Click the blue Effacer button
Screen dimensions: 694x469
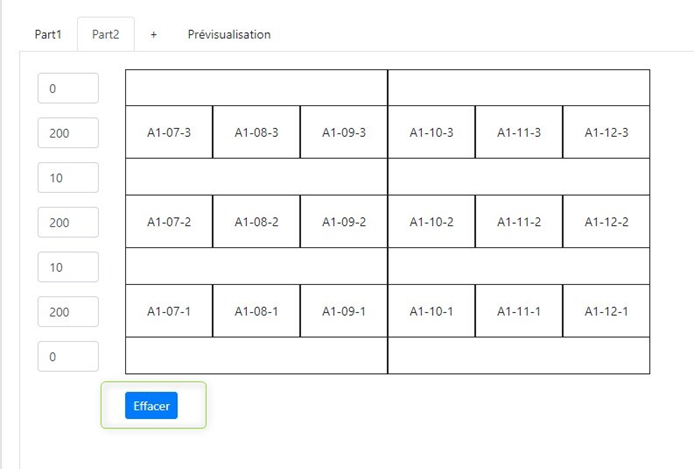(x=151, y=405)
